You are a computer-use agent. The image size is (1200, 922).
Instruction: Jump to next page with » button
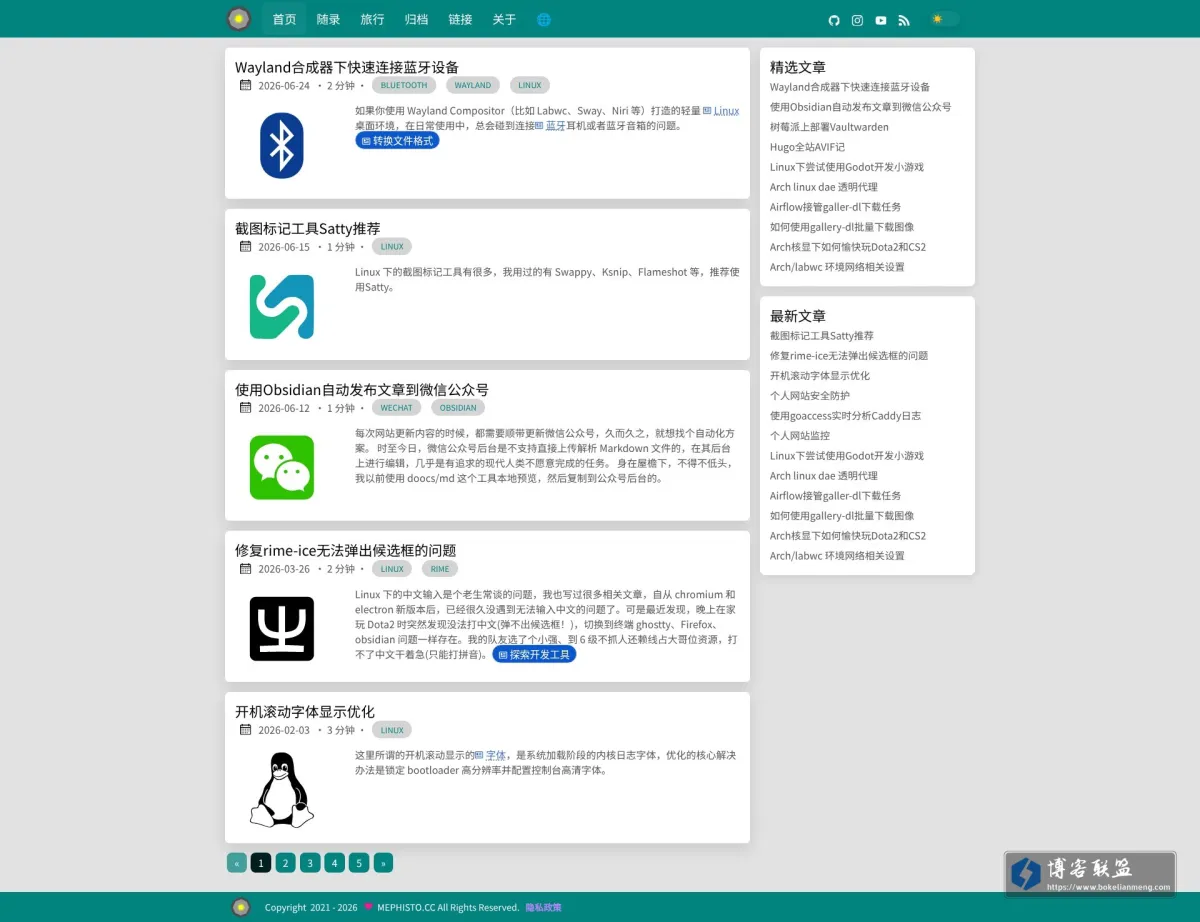tap(383, 863)
